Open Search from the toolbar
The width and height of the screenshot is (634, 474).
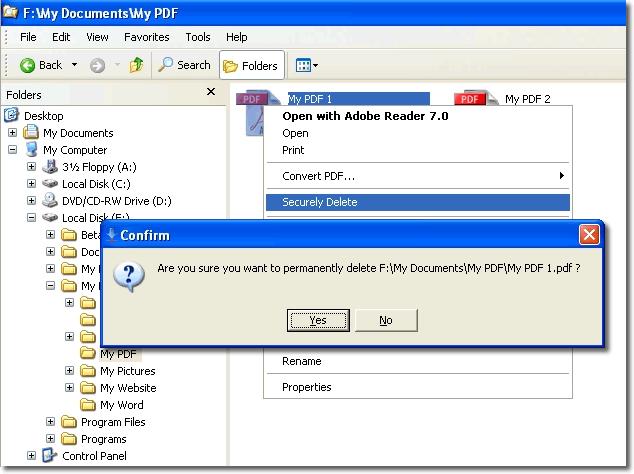(x=184, y=65)
